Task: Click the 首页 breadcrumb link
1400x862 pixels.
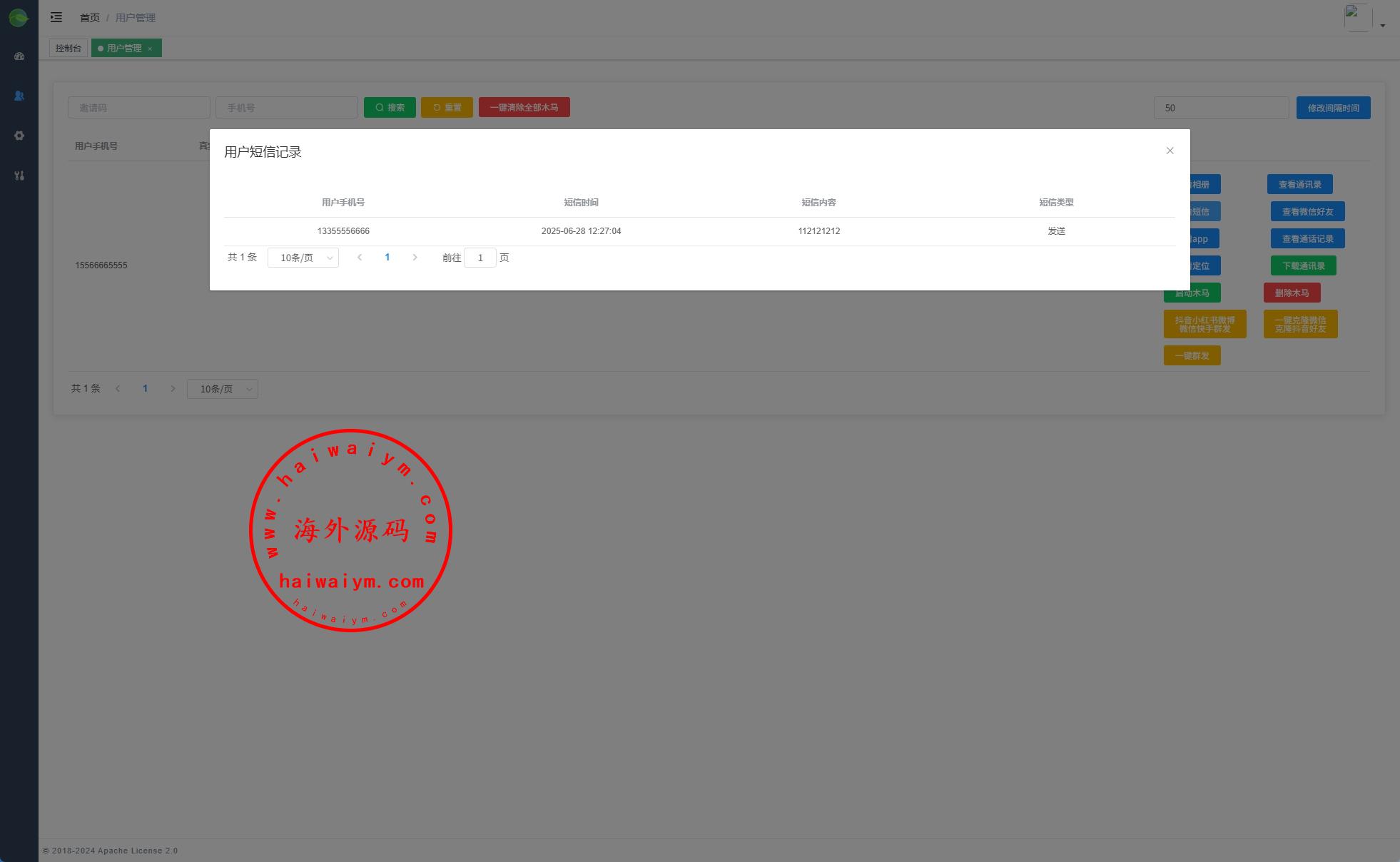Action: click(90, 18)
